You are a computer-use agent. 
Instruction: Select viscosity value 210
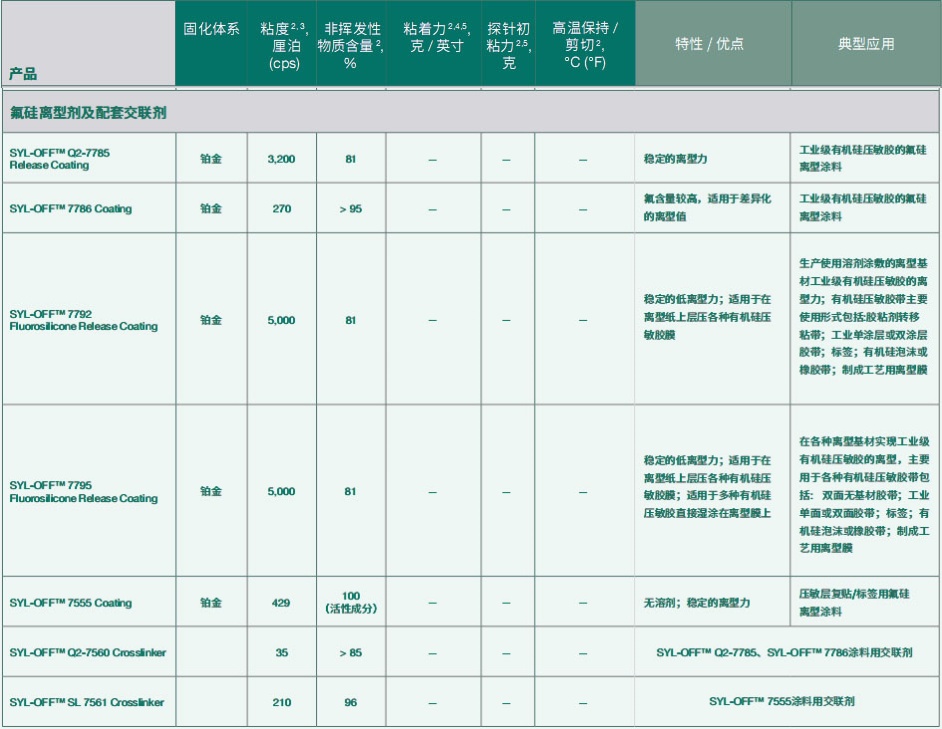pos(282,702)
